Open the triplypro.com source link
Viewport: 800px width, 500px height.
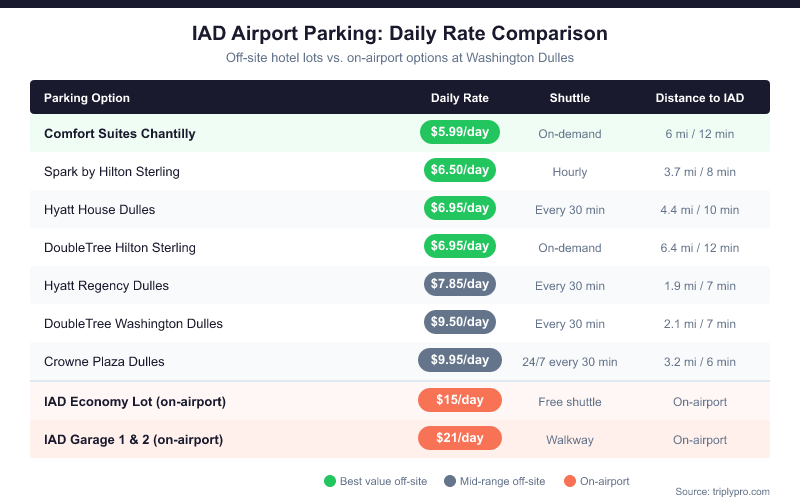[723, 491]
